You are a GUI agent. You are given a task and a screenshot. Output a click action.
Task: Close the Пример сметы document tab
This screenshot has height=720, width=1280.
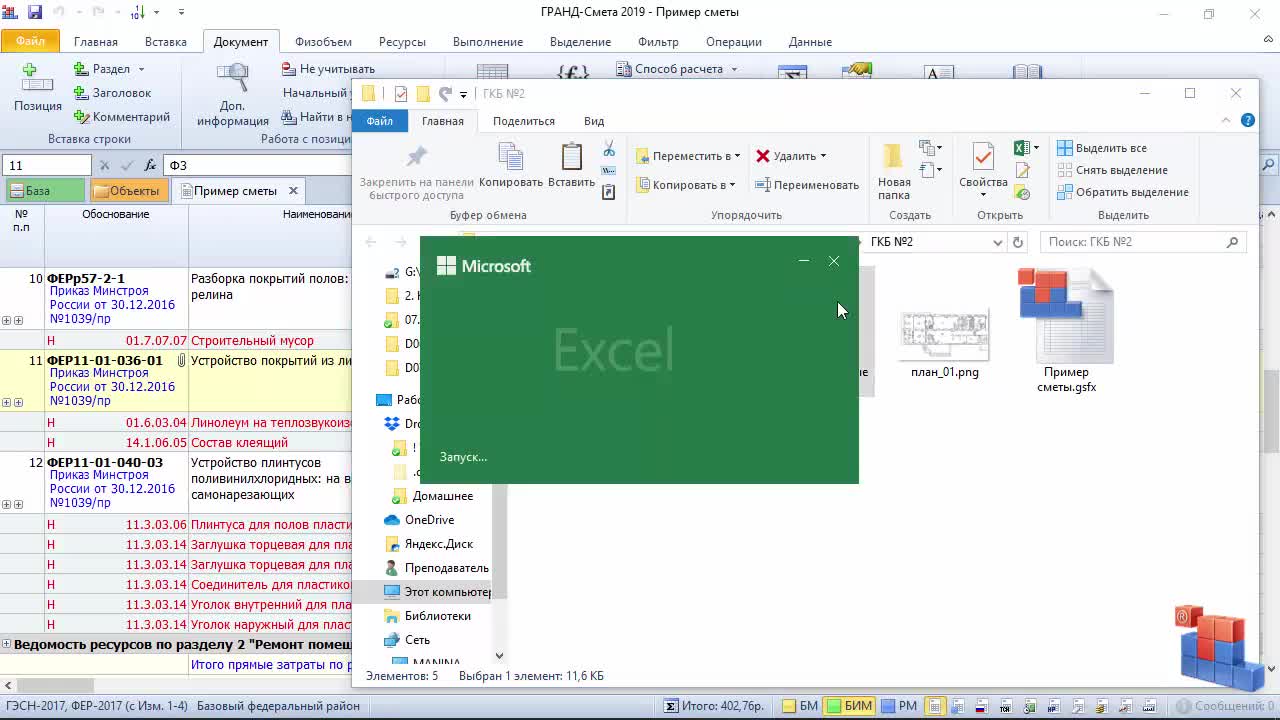293,190
